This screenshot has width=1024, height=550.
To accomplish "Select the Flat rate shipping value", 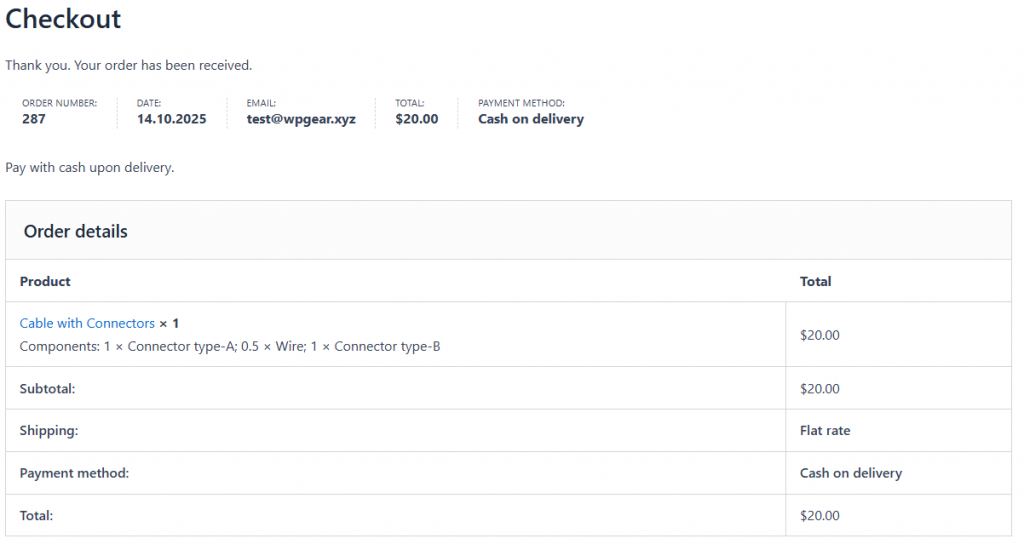I will pos(825,430).
